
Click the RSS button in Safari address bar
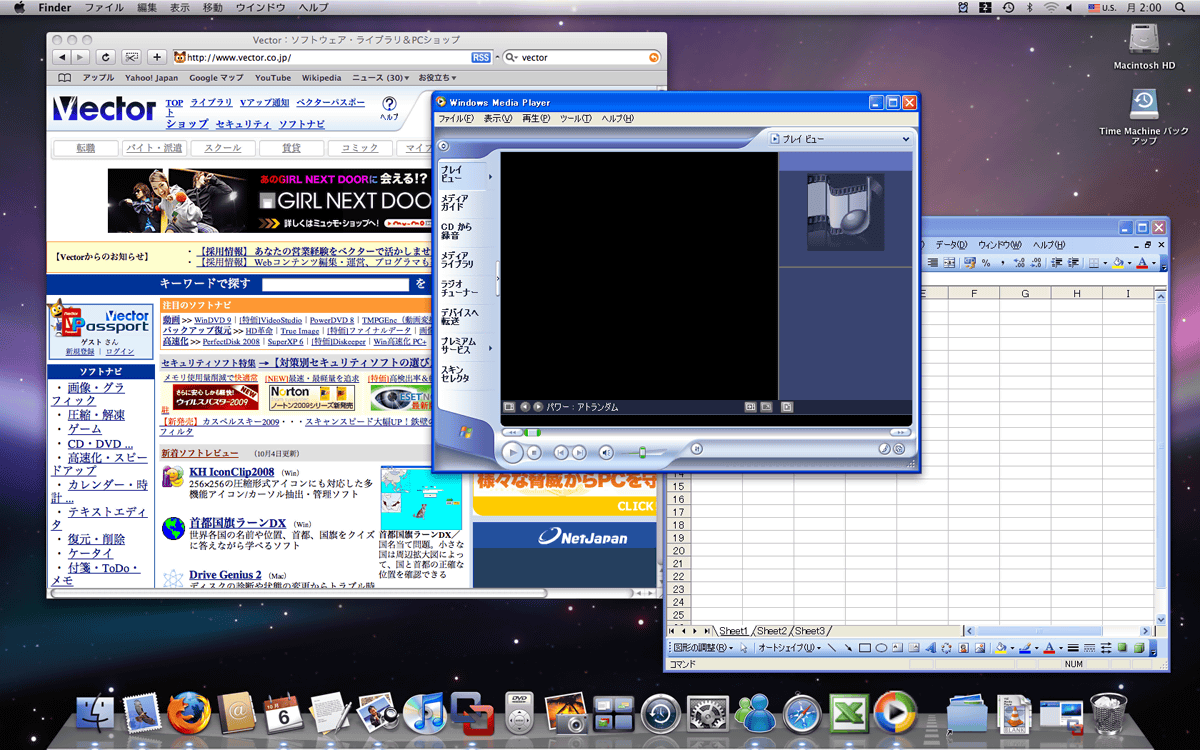click(481, 58)
